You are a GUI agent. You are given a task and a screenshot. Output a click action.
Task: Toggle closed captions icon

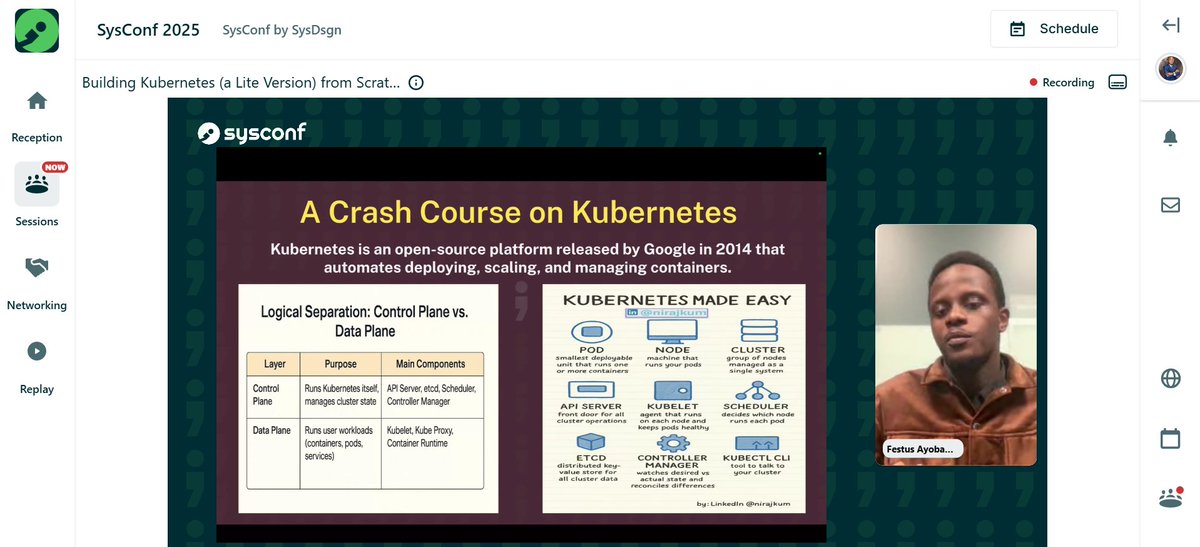click(x=1118, y=82)
